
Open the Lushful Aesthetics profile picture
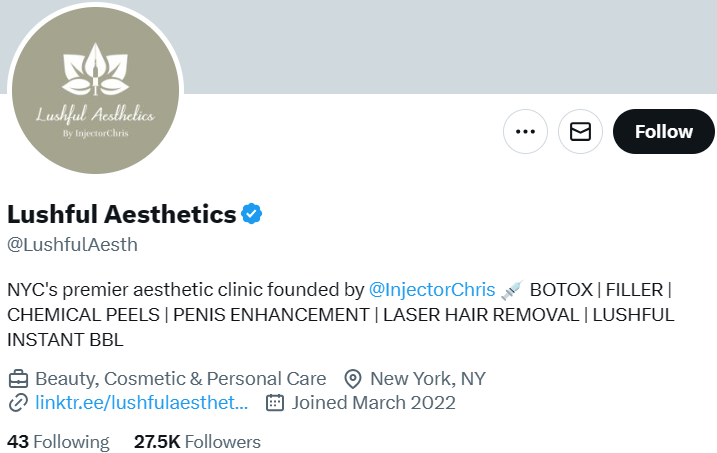96,90
